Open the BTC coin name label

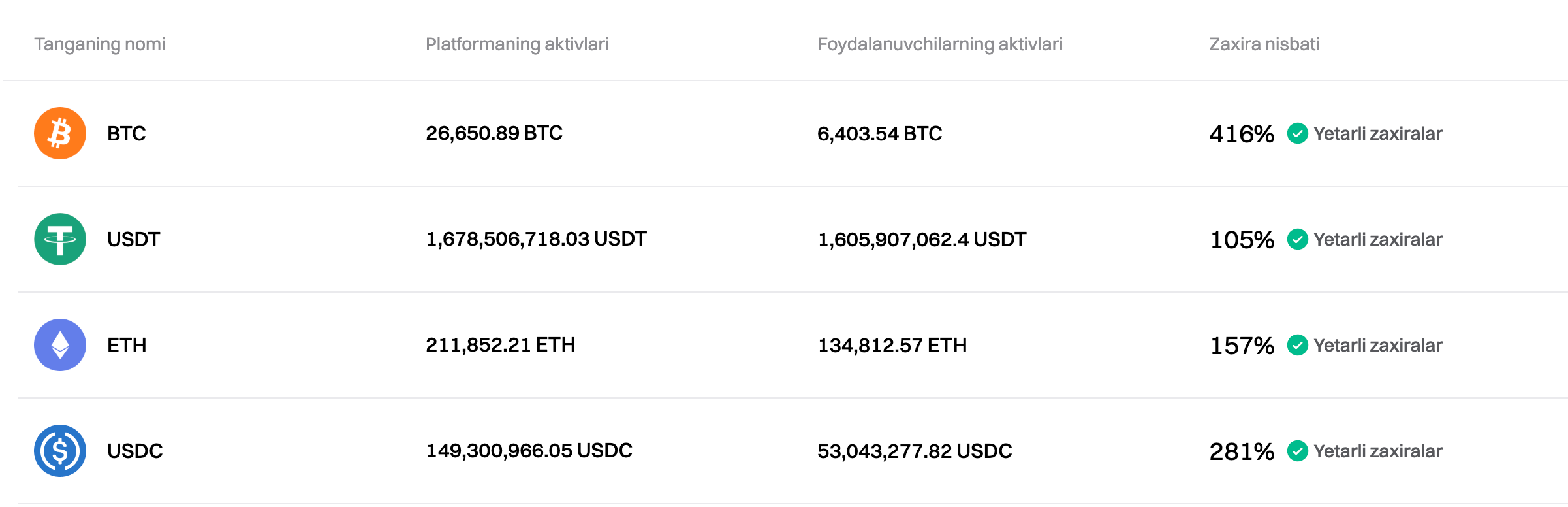[127, 134]
